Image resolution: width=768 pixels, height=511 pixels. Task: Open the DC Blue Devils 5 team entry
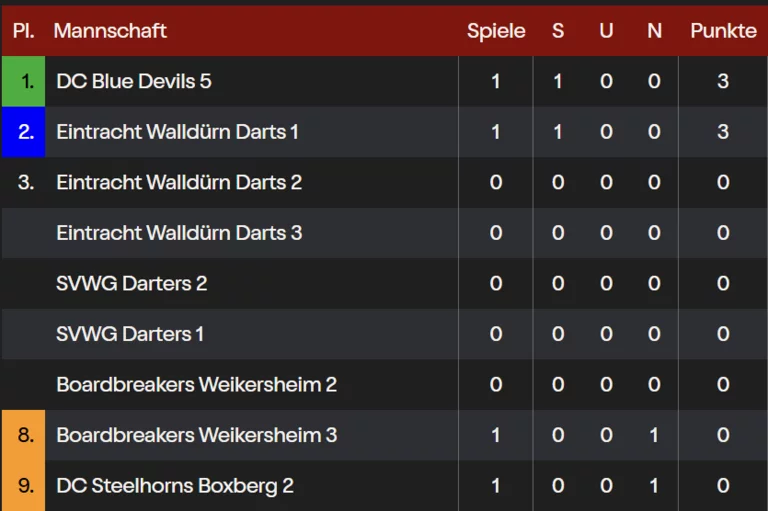(134, 81)
